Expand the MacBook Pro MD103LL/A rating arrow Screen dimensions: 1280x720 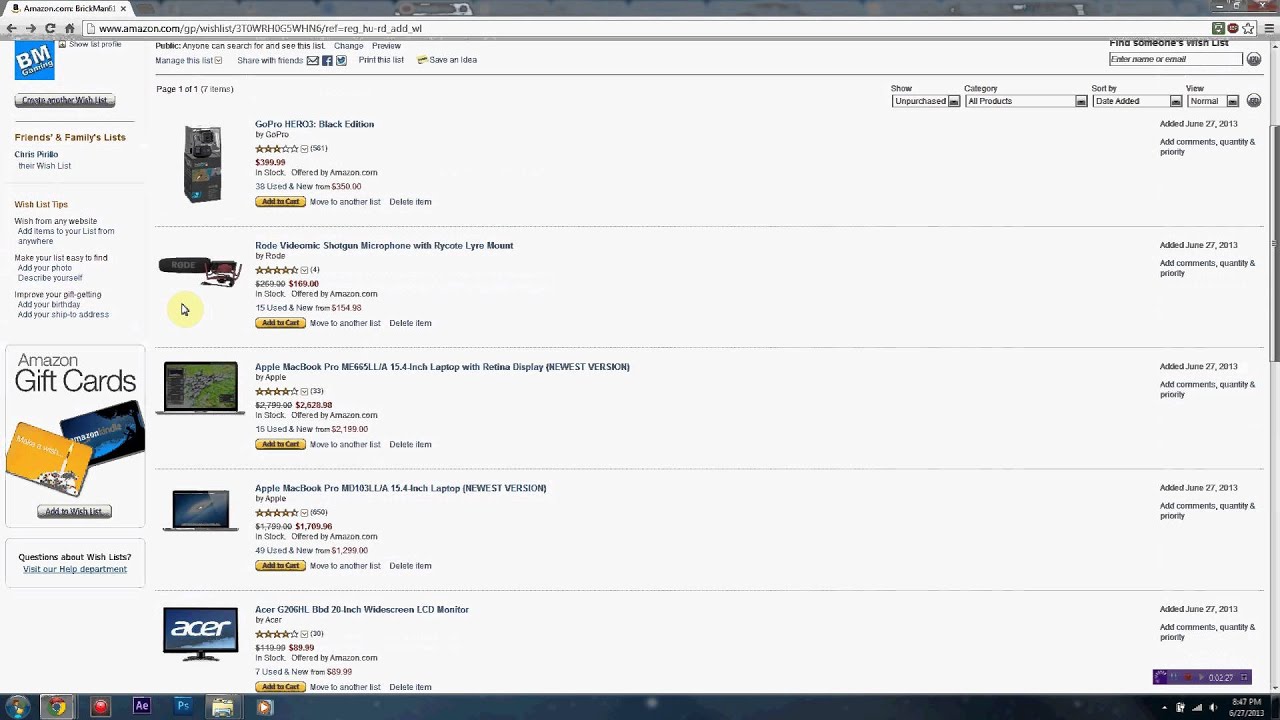coord(304,513)
